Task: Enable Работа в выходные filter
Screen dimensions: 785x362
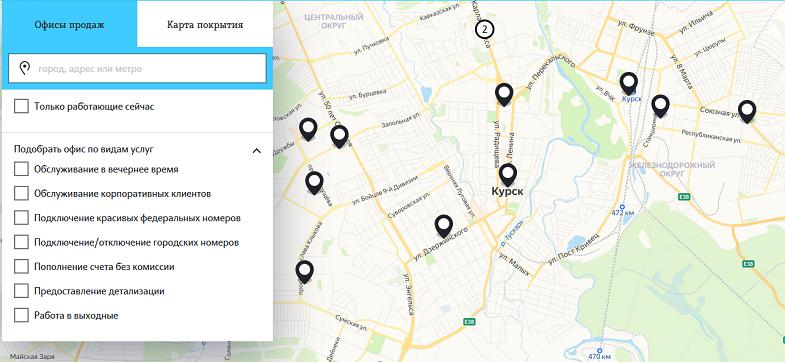Action: tap(21, 315)
